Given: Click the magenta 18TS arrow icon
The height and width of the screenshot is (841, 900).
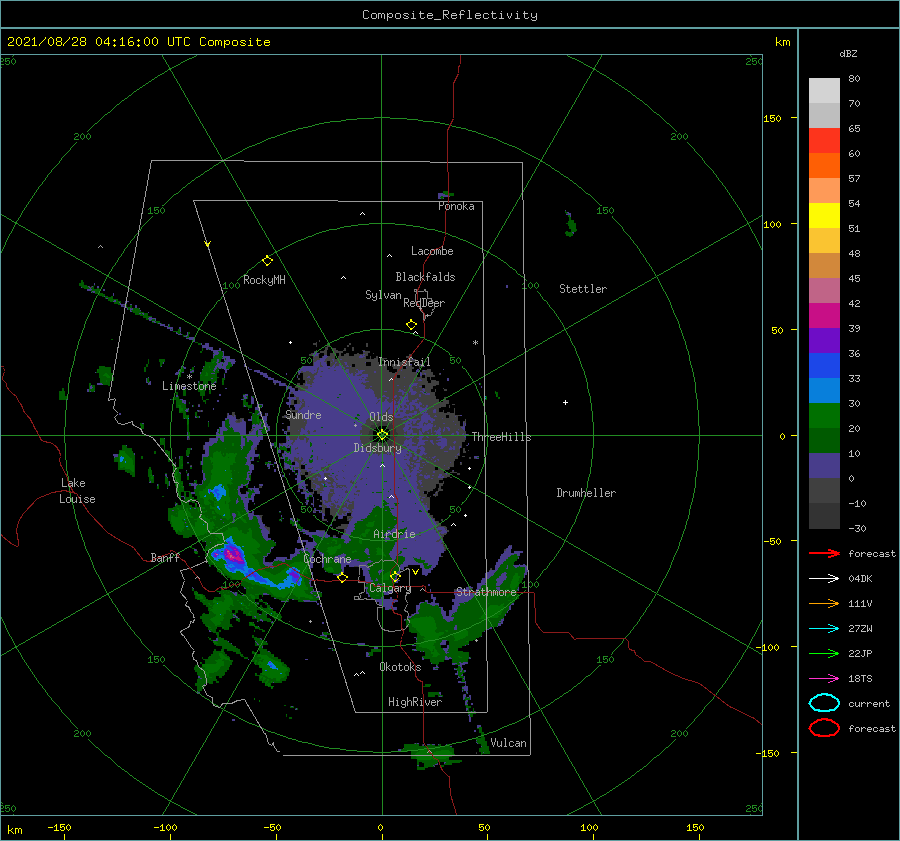Looking at the screenshot, I should pyautogui.click(x=824, y=678).
